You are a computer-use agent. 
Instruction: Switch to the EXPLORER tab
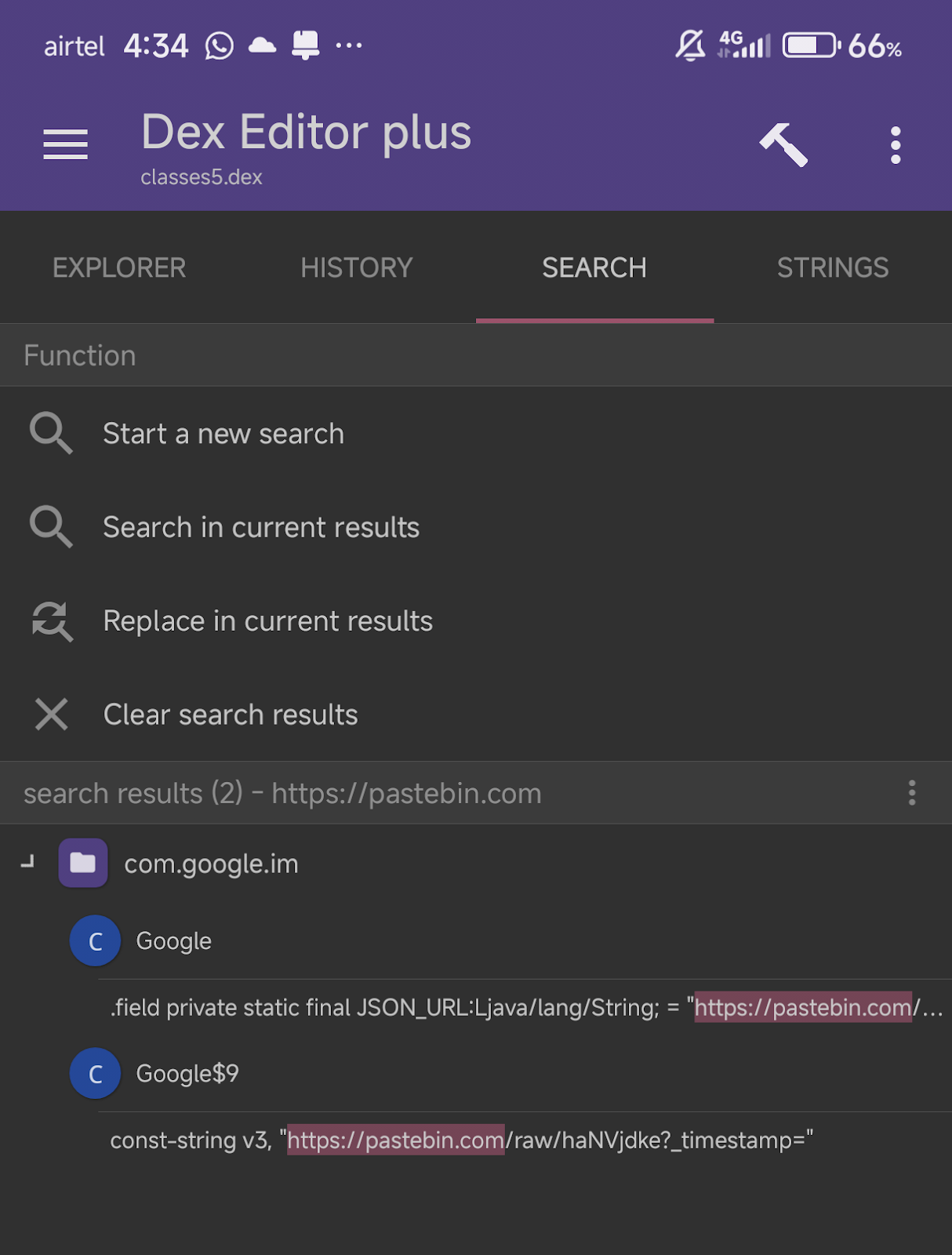pyautogui.click(x=119, y=268)
